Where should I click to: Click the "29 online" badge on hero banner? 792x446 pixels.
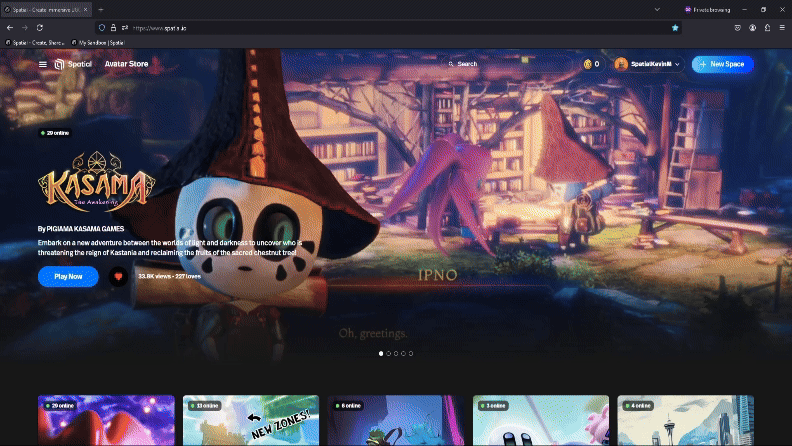point(55,133)
